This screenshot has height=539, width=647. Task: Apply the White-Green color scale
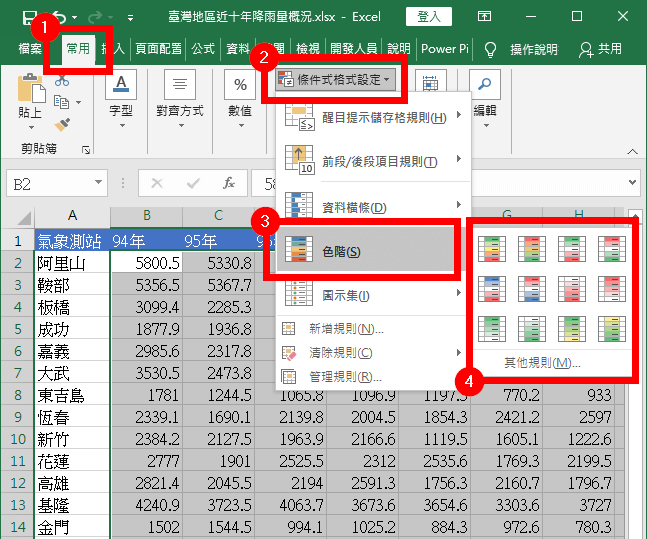(531, 329)
